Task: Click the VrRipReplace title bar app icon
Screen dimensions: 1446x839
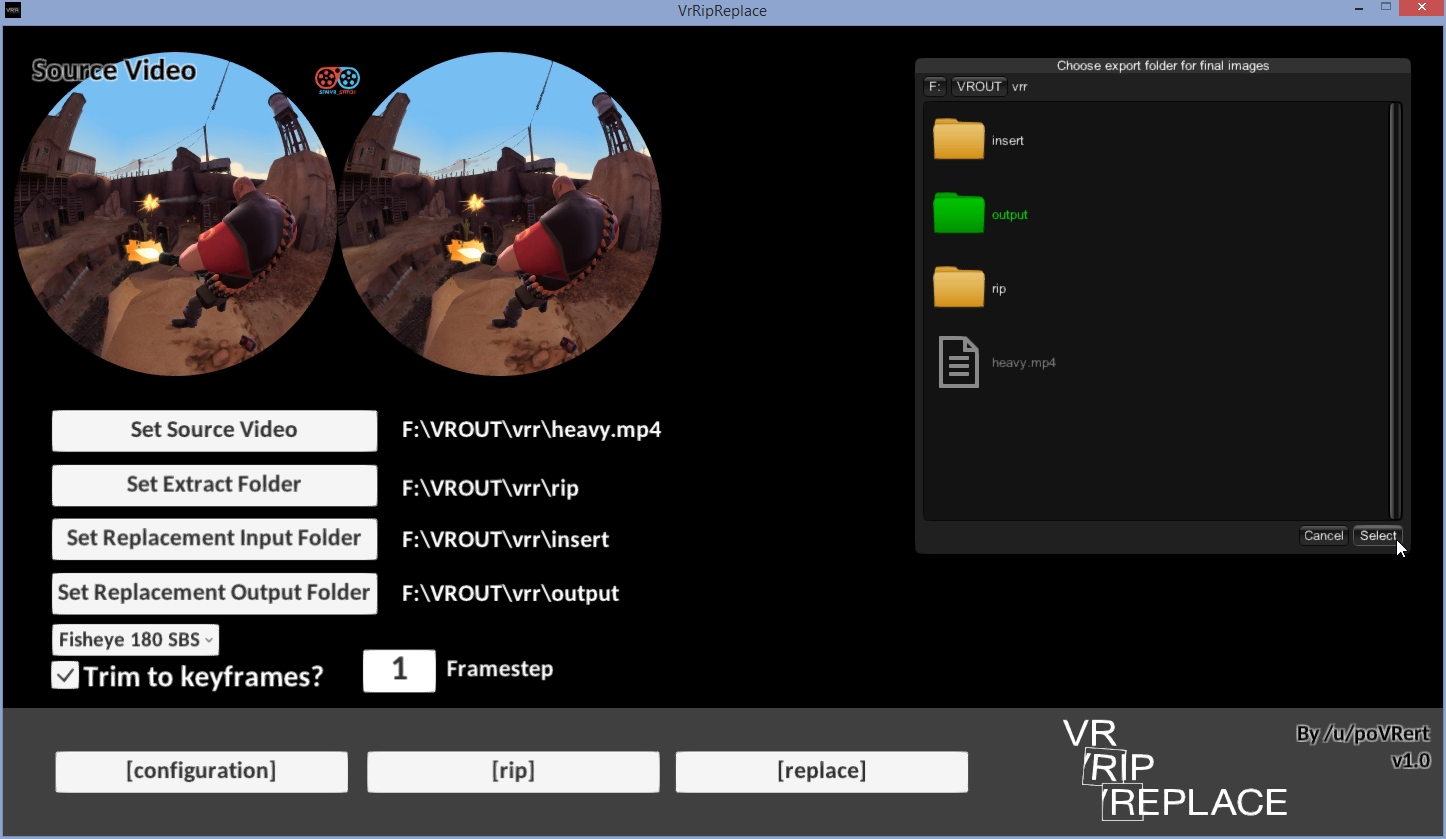Action: (x=12, y=10)
